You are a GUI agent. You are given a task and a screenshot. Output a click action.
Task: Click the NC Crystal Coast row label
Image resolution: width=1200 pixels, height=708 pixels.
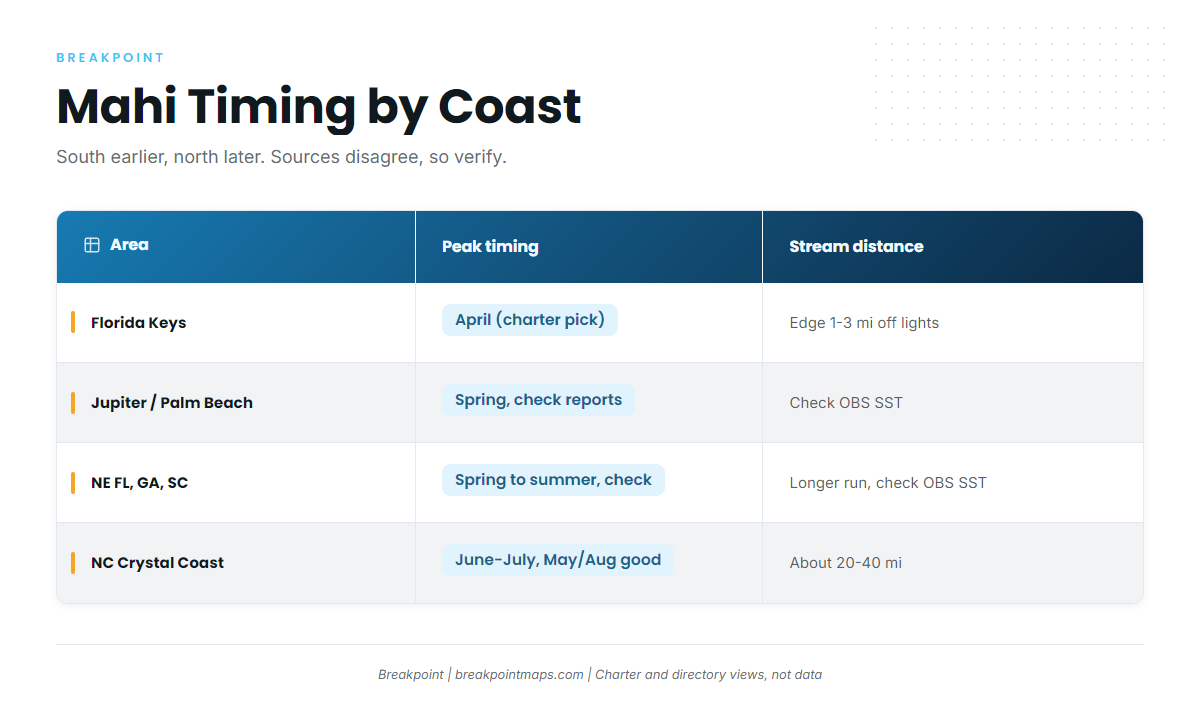coord(157,563)
